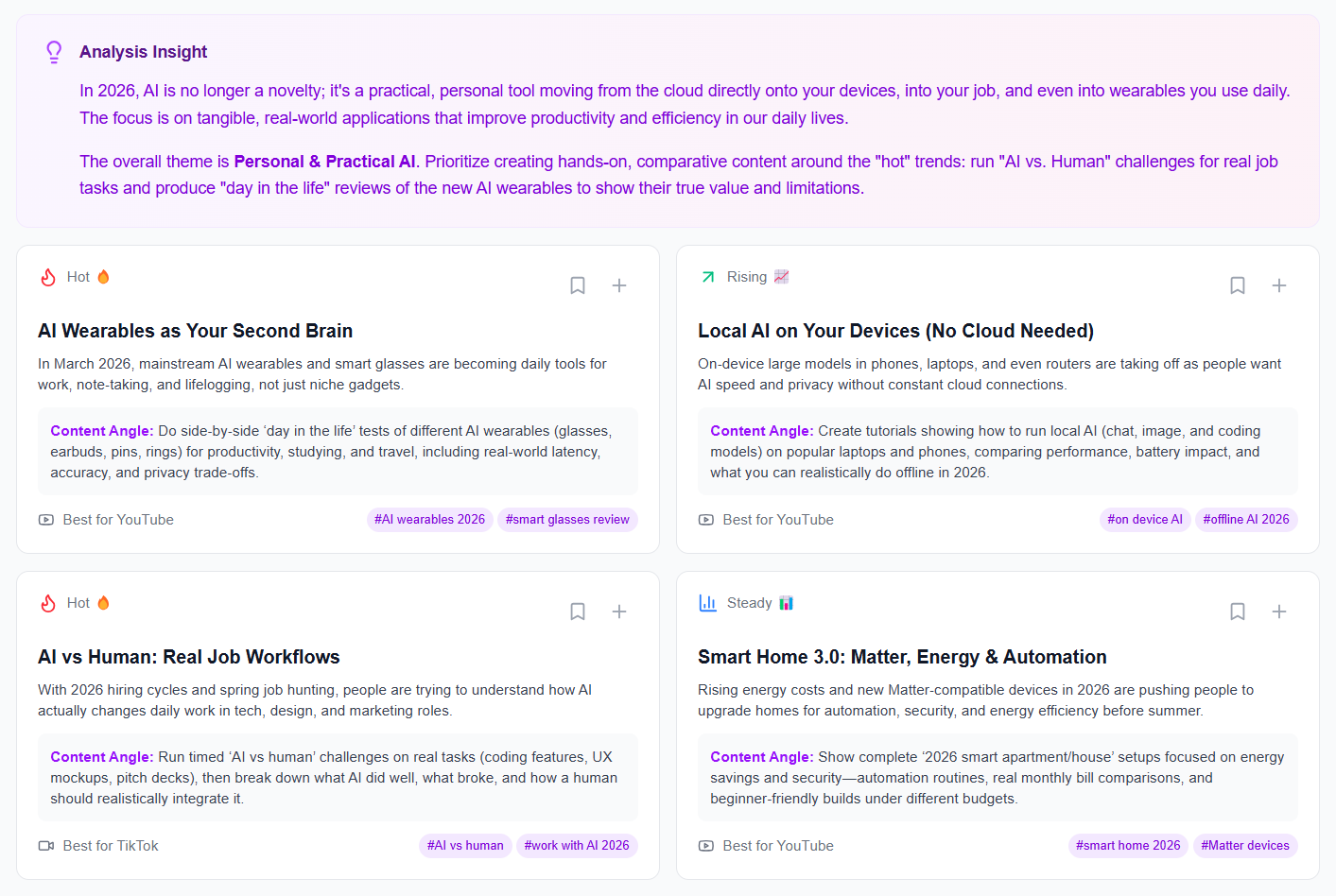Bookmark the AI vs Human card

pos(578,612)
